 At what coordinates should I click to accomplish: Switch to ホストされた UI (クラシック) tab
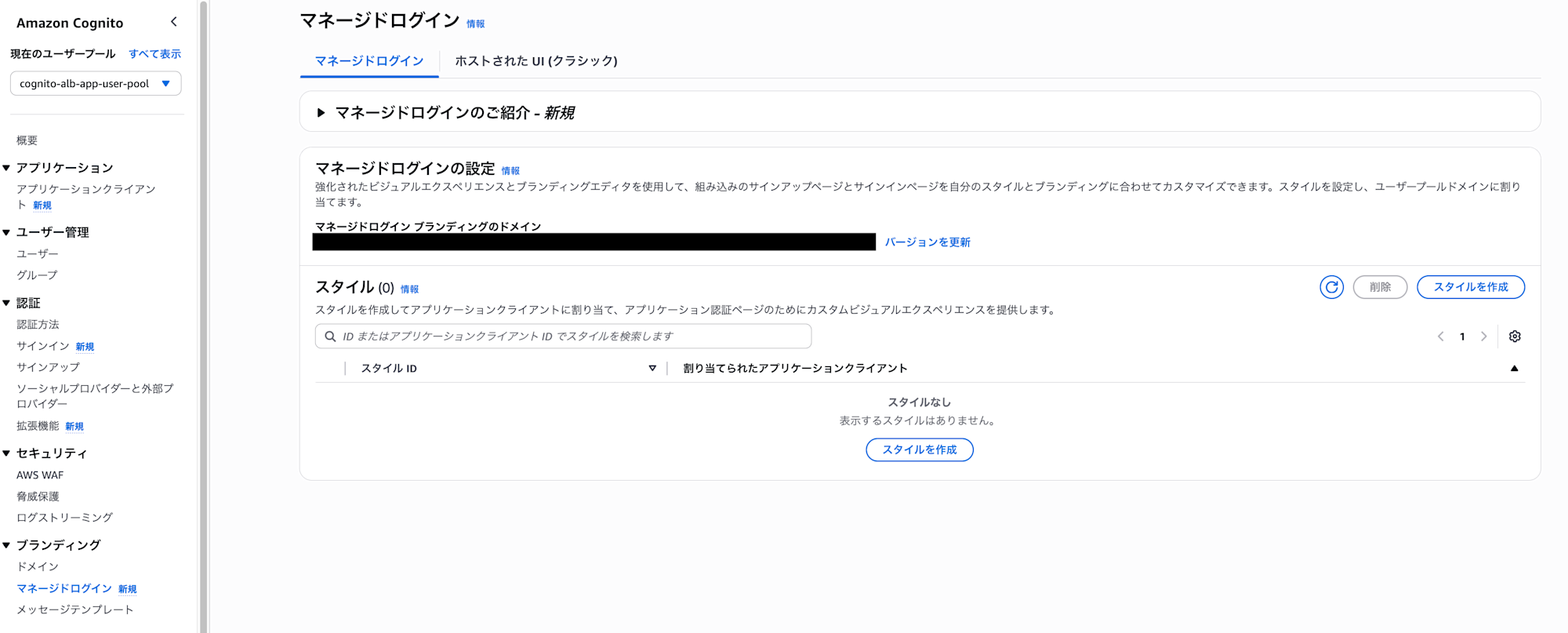[x=536, y=61]
